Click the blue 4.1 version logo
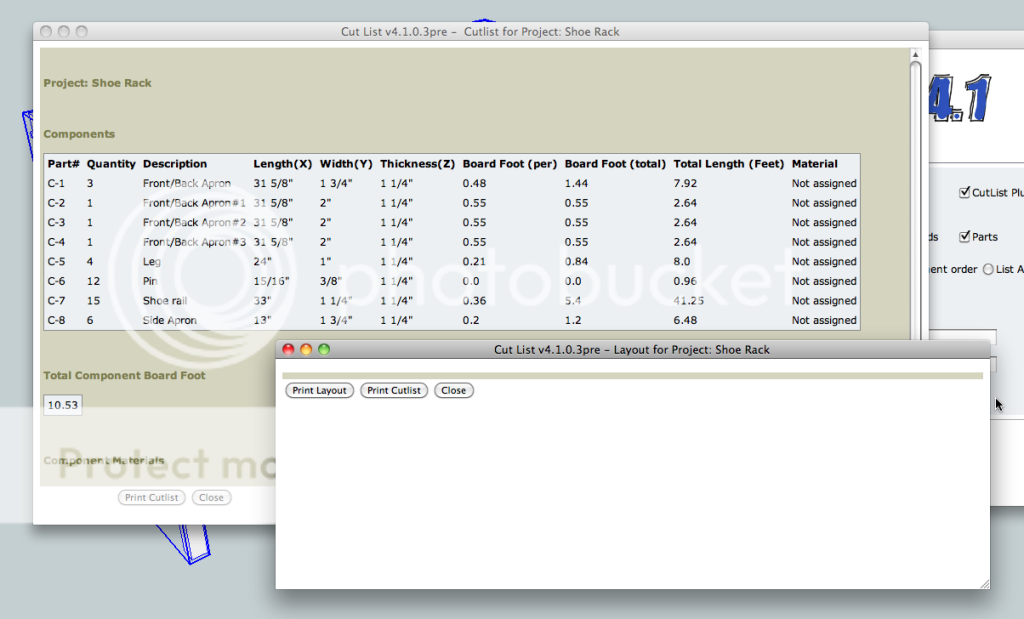The image size is (1024, 619). click(x=958, y=100)
